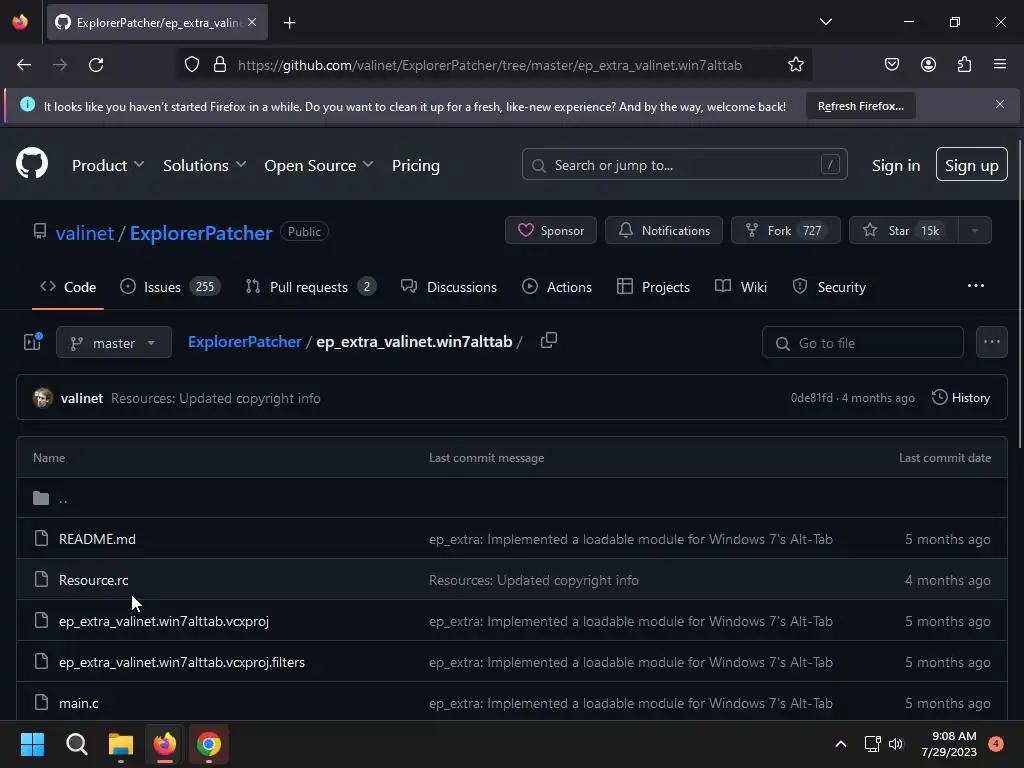
Task: Focus the Go to file field
Action: pos(863,342)
